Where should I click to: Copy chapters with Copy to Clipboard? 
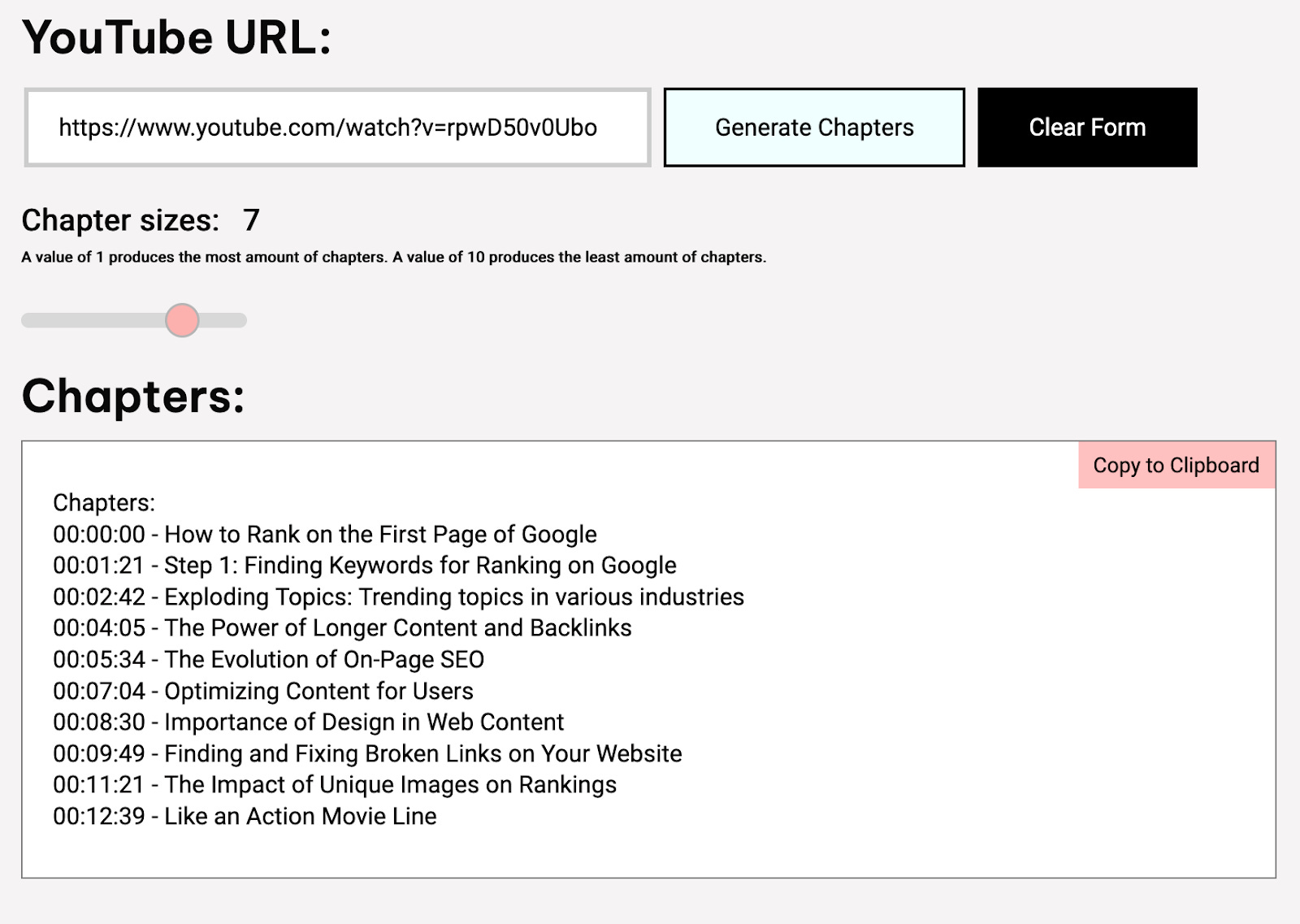tap(1176, 465)
